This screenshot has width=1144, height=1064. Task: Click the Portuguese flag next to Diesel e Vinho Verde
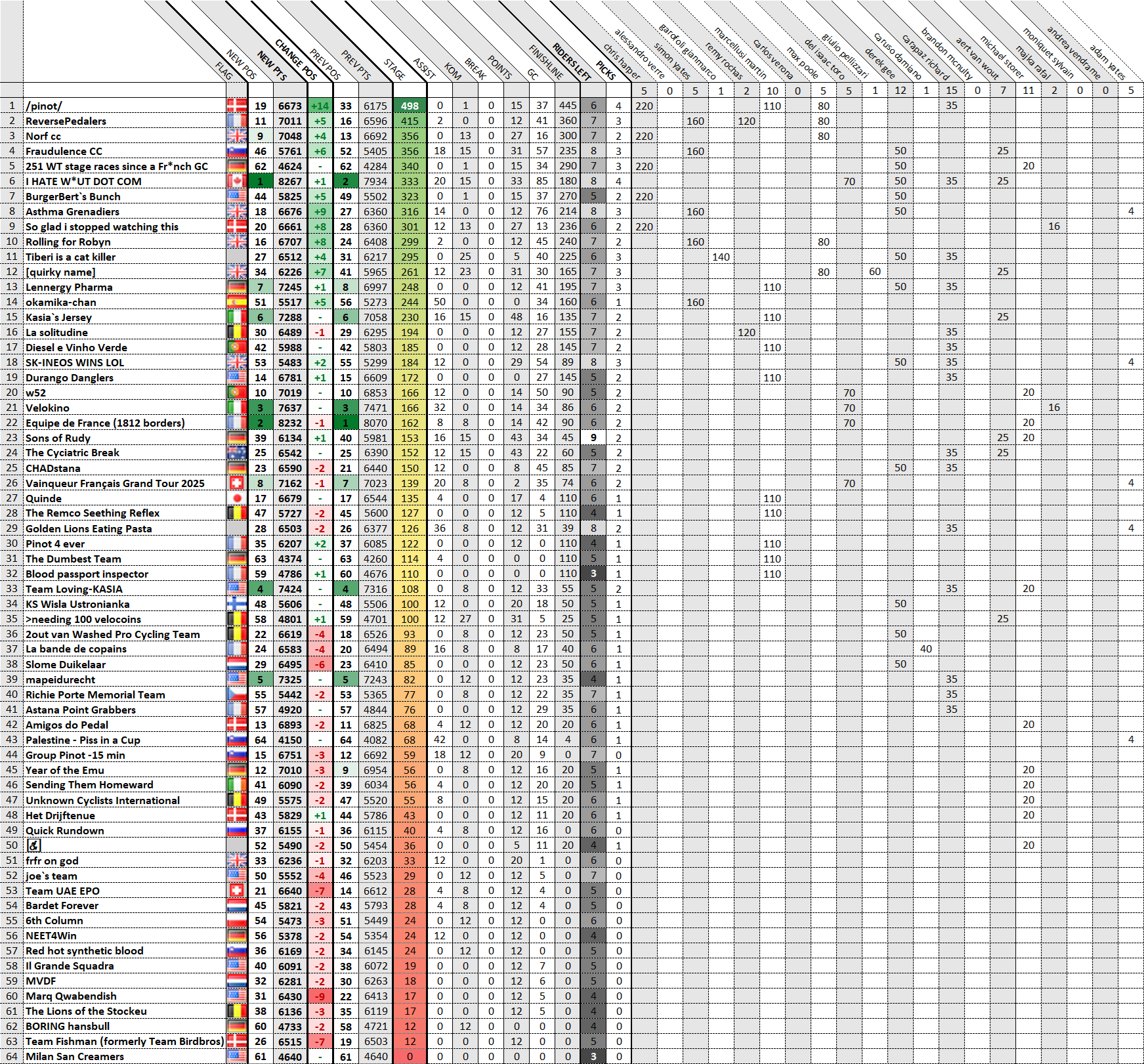pyautogui.click(x=236, y=348)
